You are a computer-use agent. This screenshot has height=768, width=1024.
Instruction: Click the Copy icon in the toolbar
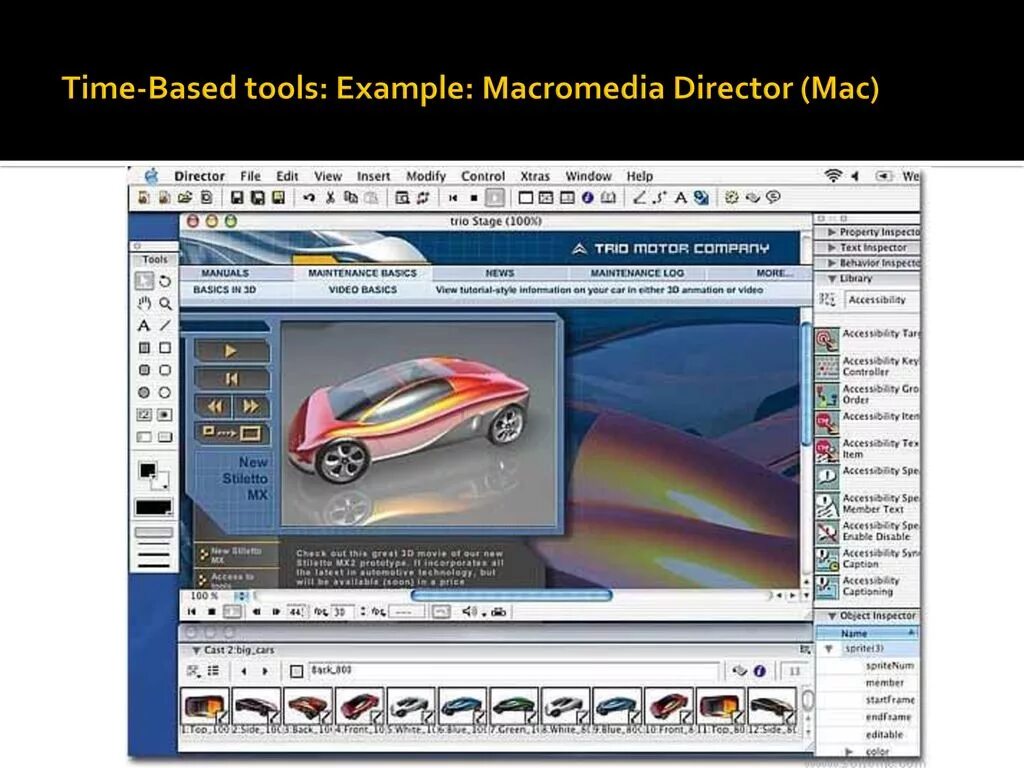pos(351,197)
